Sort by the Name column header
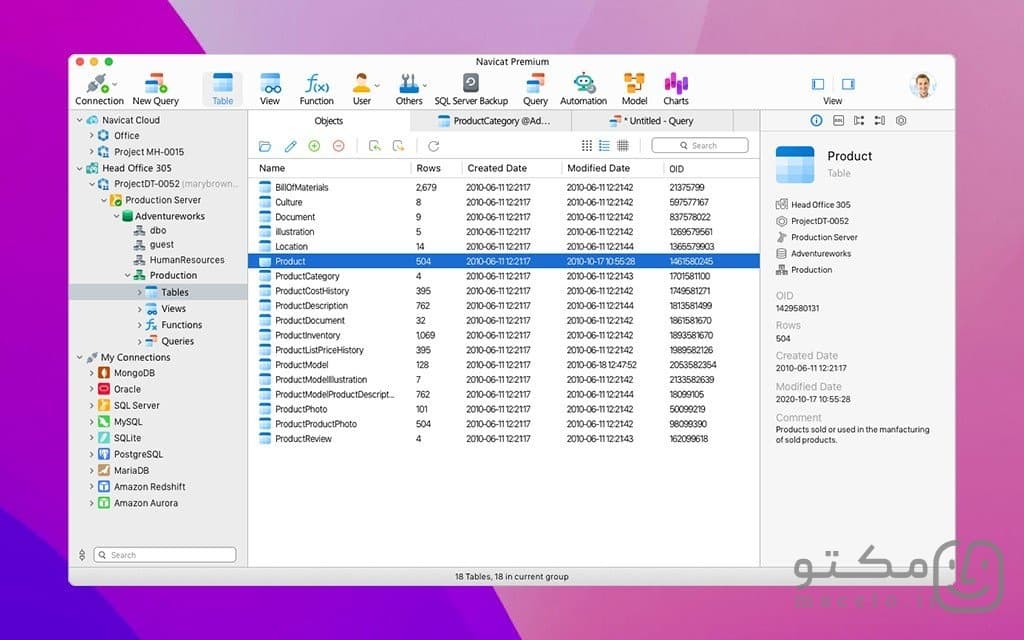 pos(329,168)
